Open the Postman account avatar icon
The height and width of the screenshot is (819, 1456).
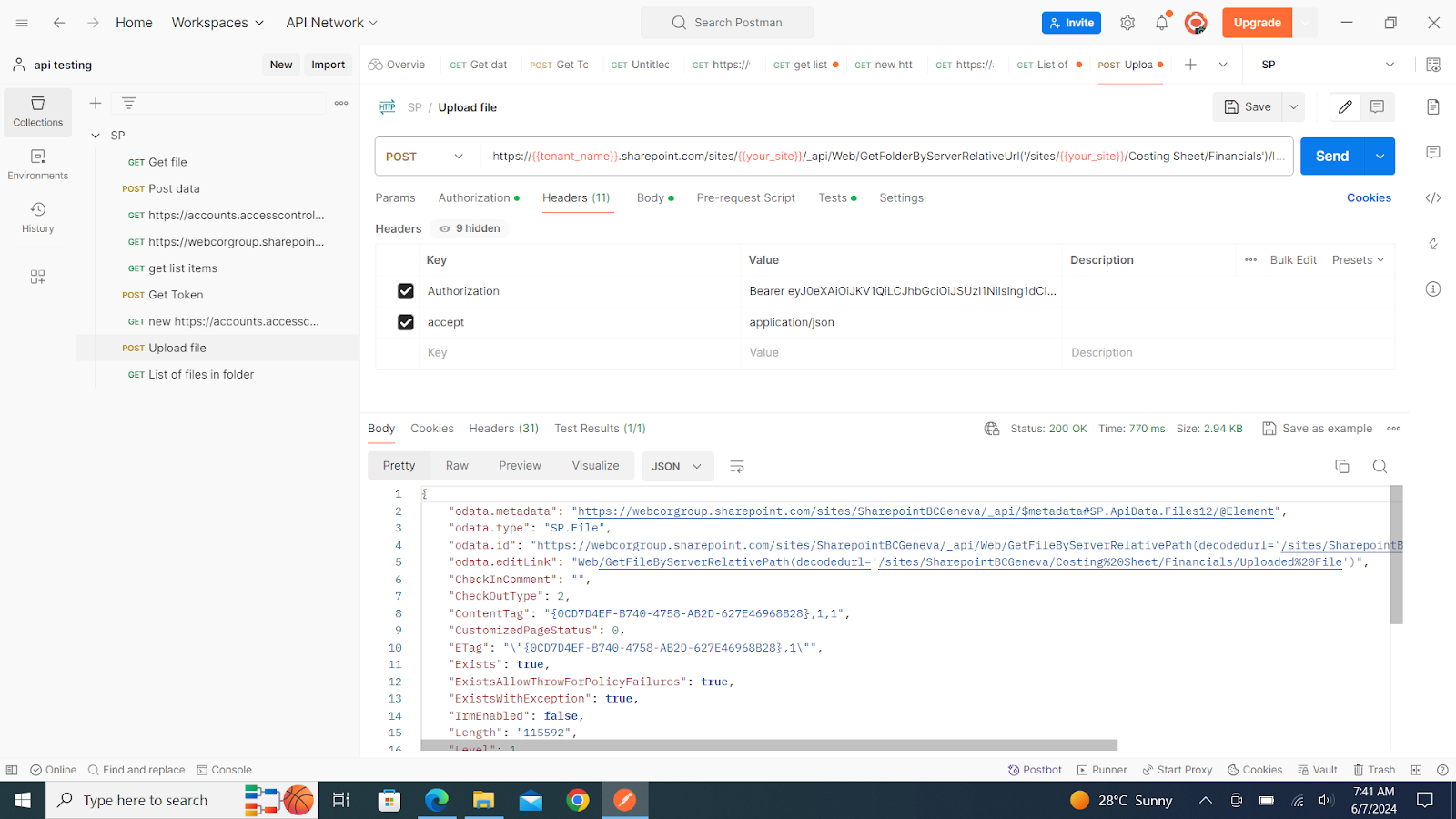[1196, 23]
